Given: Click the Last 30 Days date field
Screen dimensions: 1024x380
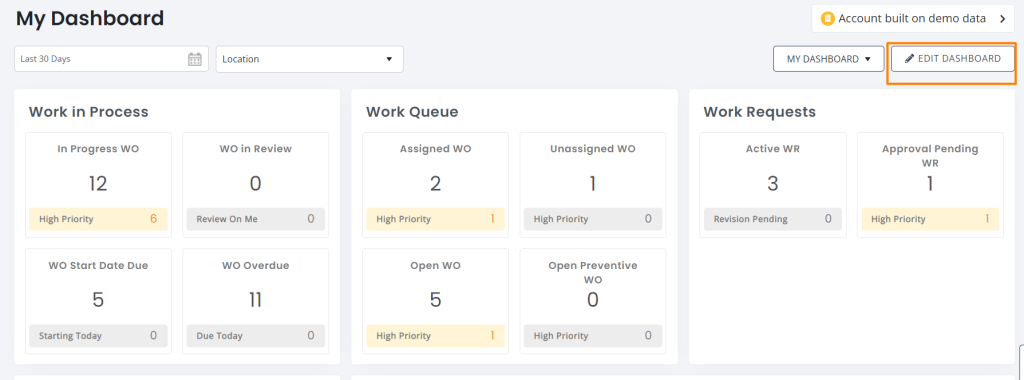Looking at the screenshot, I should click(112, 59).
